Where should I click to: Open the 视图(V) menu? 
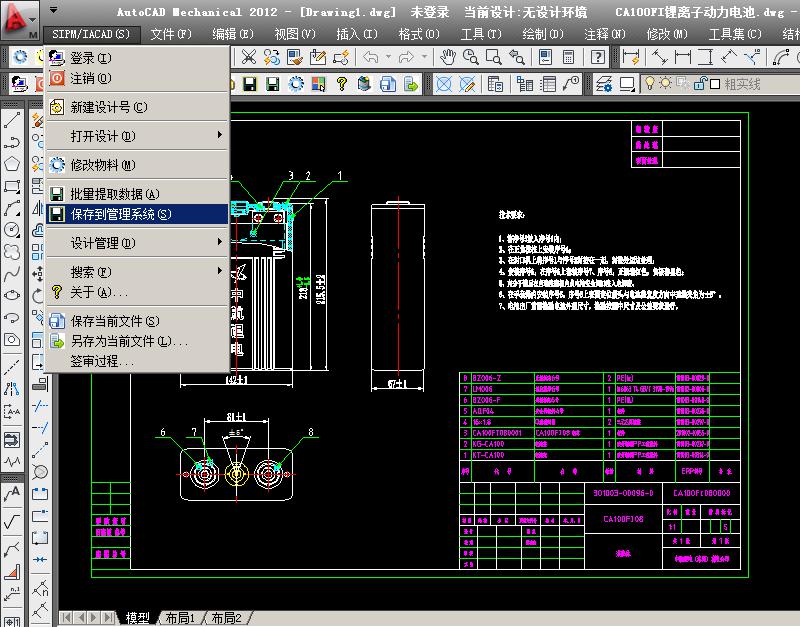pyautogui.click(x=295, y=34)
